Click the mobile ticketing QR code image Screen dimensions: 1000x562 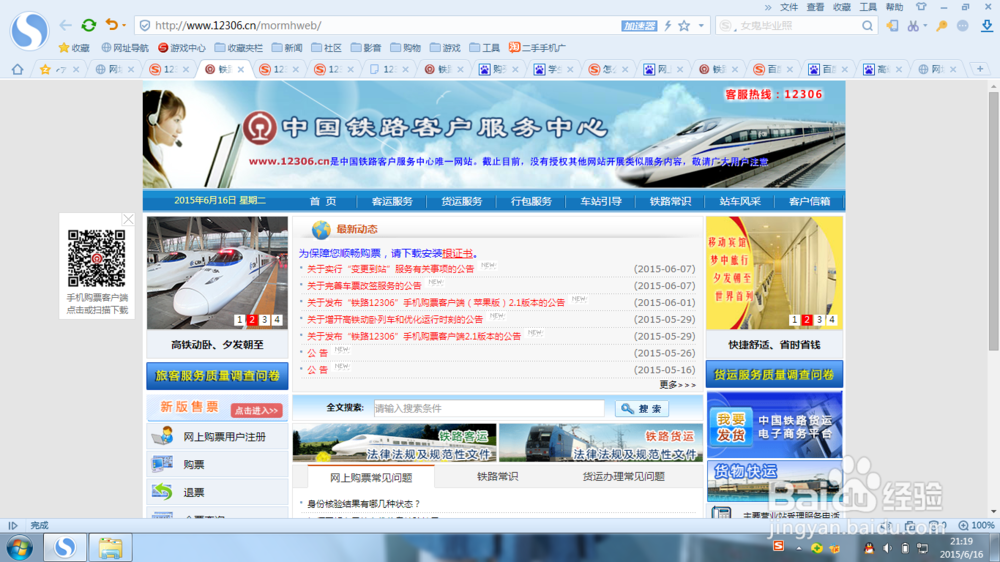pyautogui.click(x=97, y=258)
